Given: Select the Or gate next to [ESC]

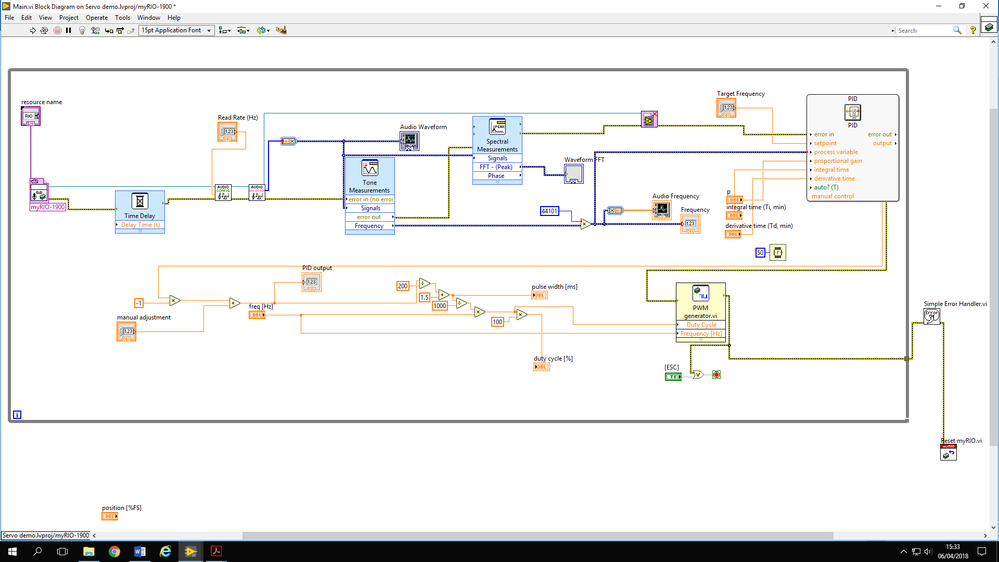Looking at the screenshot, I should pyautogui.click(x=698, y=375).
